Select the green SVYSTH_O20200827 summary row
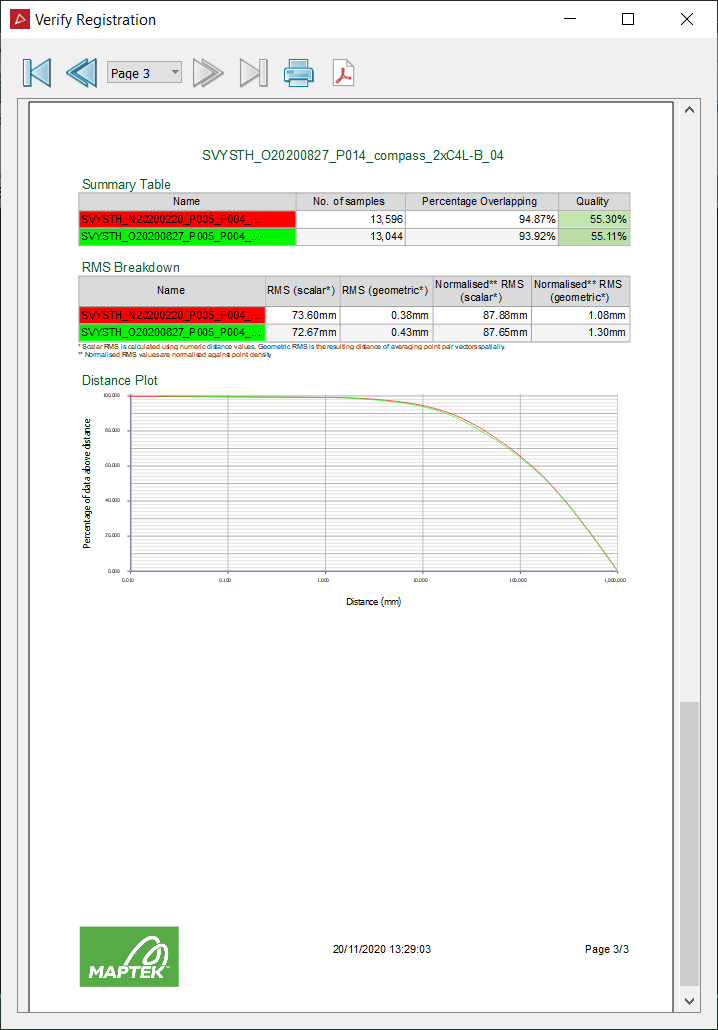This screenshot has height=1030, width=718. [354, 236]
